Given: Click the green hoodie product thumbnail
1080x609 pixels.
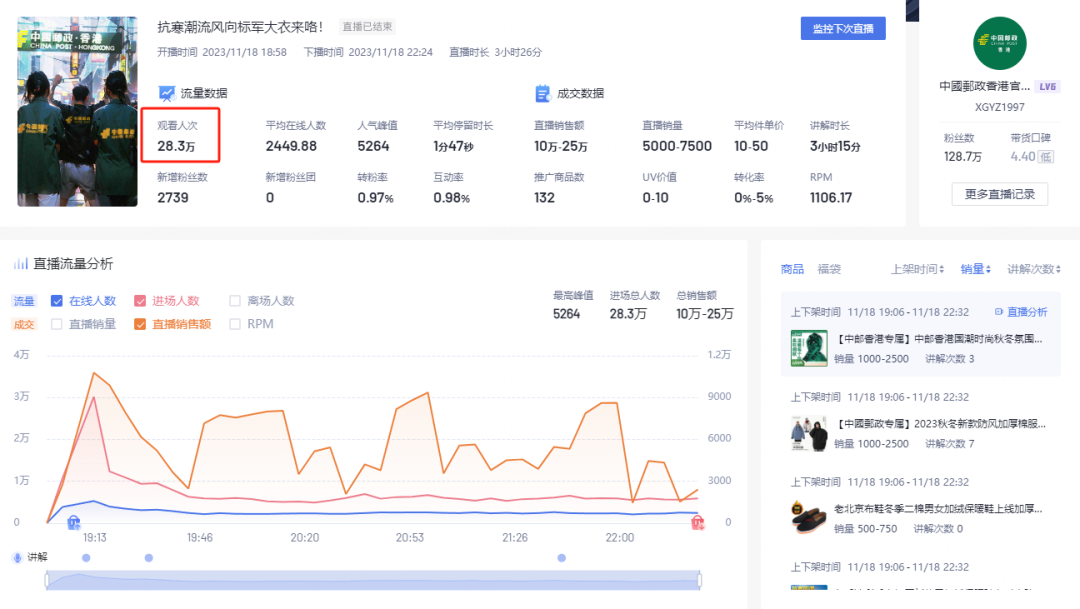Looking at the screenshot, I should click(809, 348).
